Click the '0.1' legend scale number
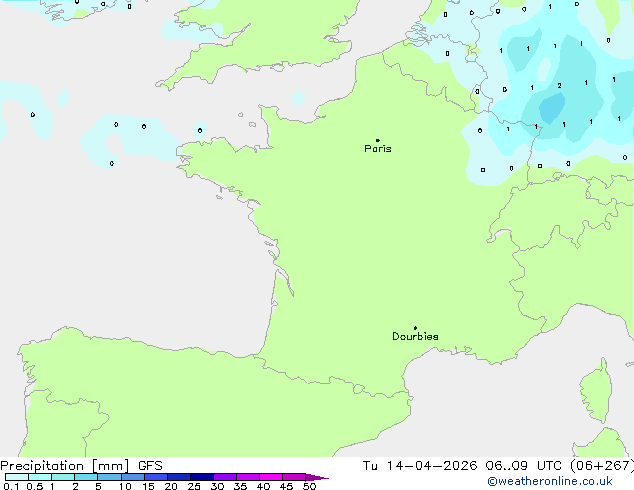Image resolution: width=634 pixels, height=490 pixels. point(11,486)
